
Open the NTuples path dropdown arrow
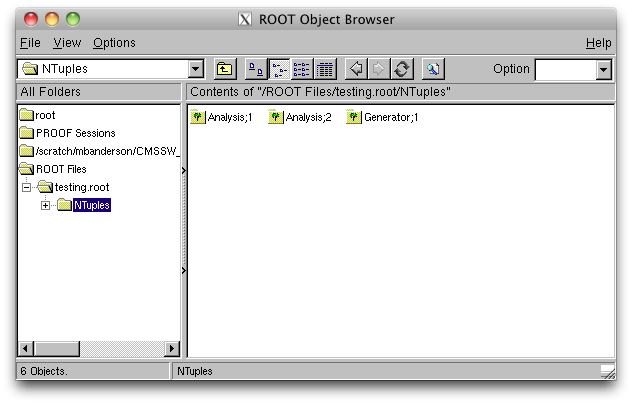196,69
